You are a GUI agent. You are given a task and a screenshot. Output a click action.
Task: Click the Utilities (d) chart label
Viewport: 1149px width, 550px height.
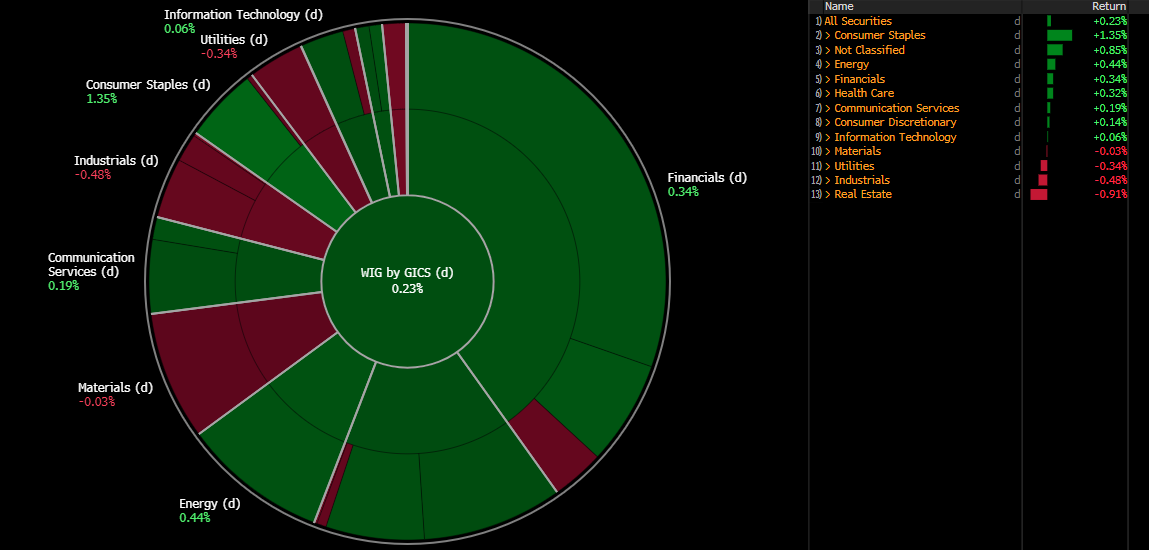click(234, 40)
